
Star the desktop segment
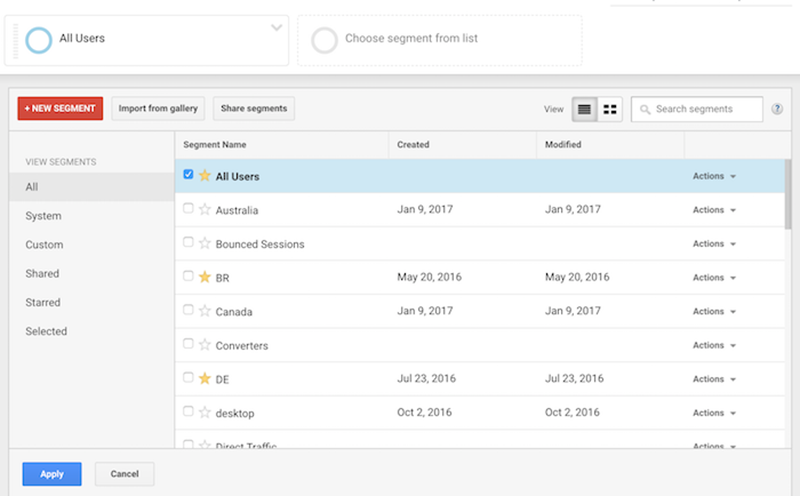(x=205, y=412)
